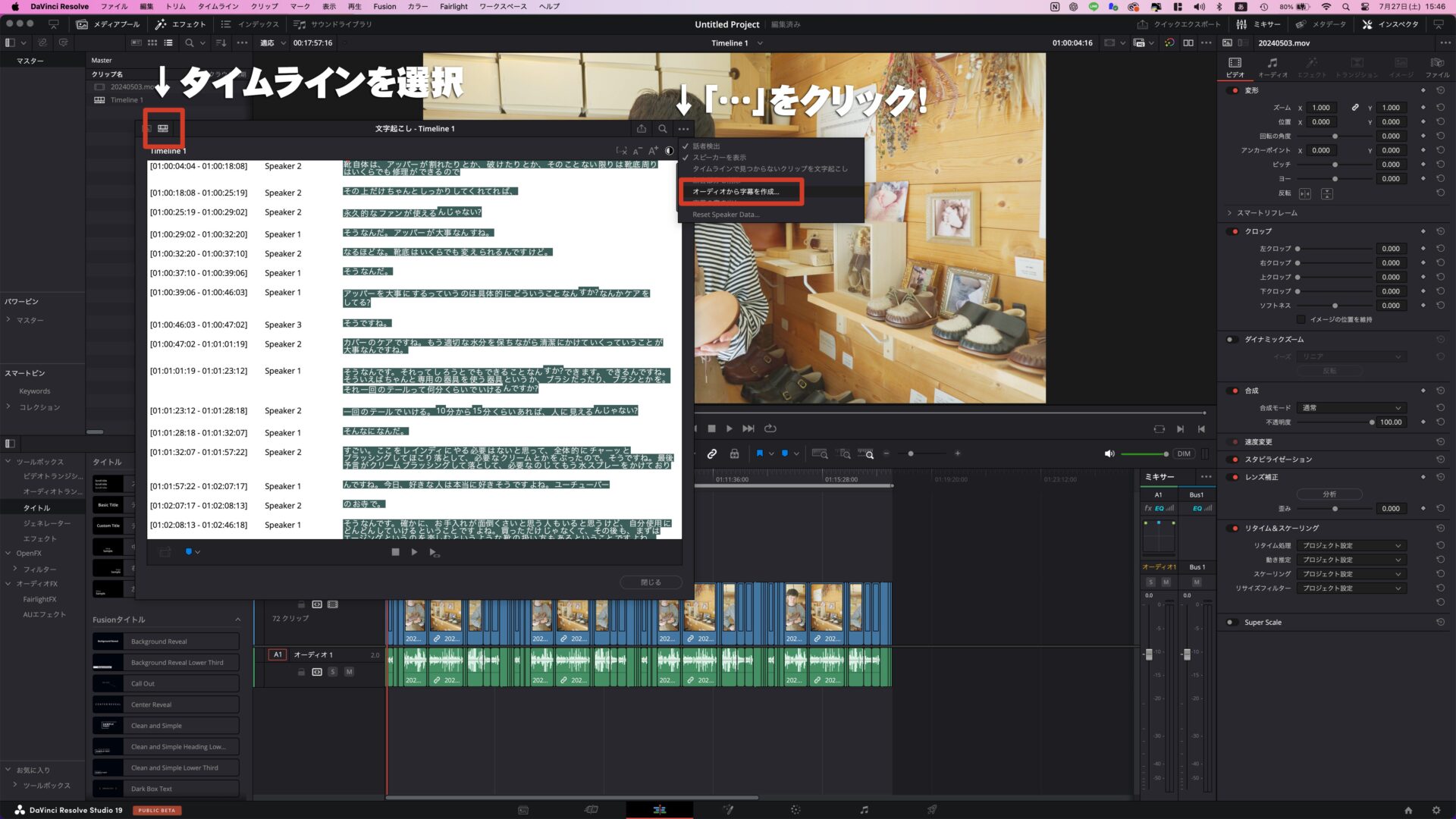The image size is (1456, 819).
Task: Open the Deliver page
Action: 931,809
